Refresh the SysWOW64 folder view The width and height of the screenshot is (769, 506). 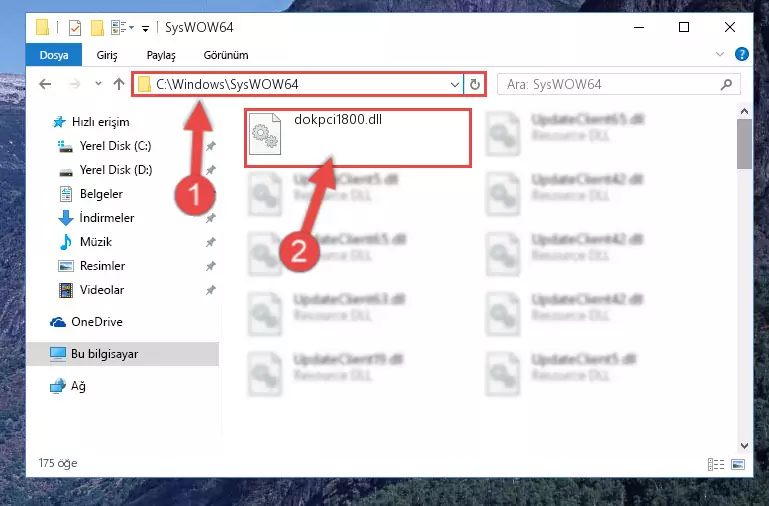474,84
